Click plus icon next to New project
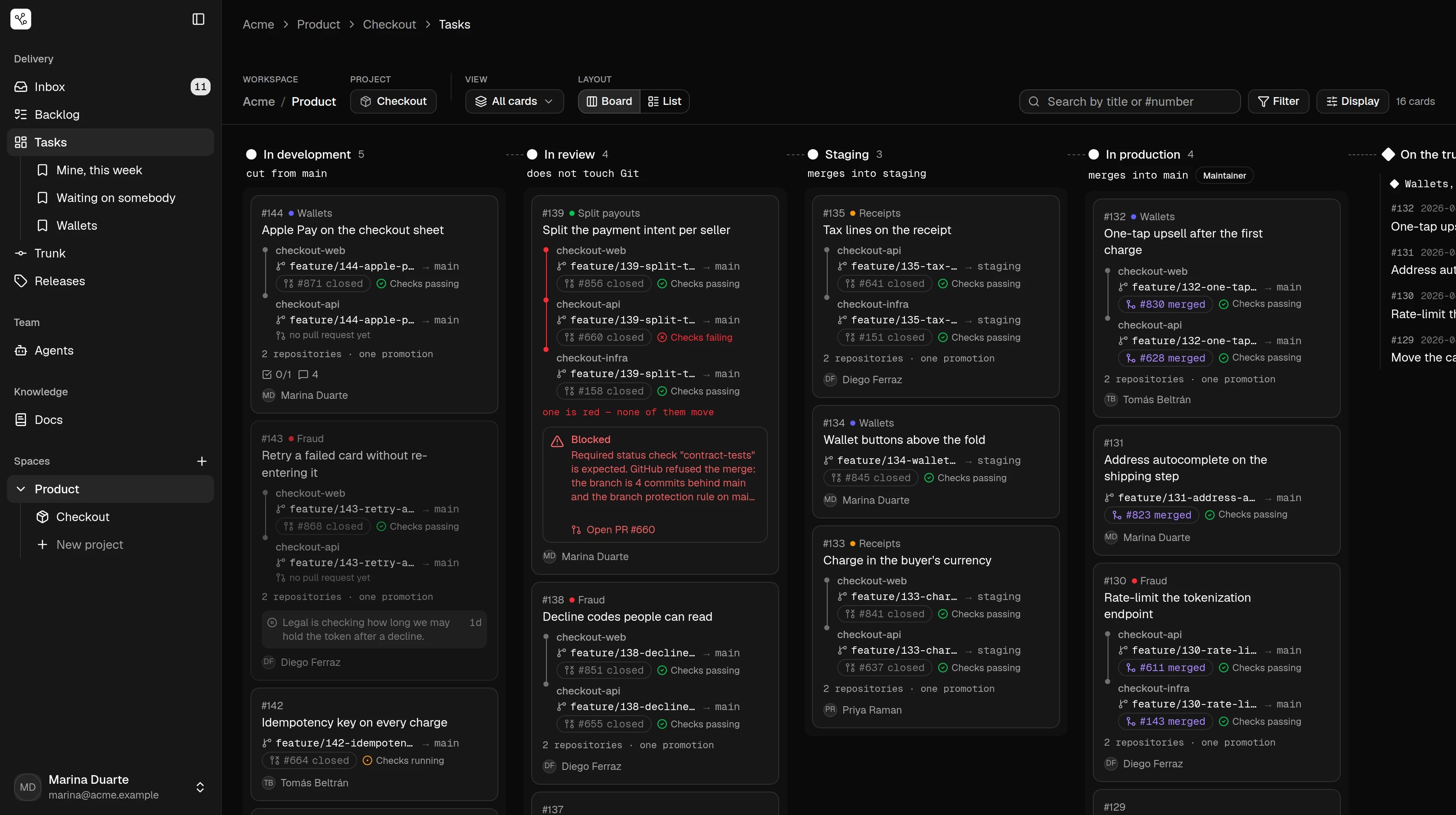The height and width of the screenshot is (815, 1456). click(x=42, y=544)
